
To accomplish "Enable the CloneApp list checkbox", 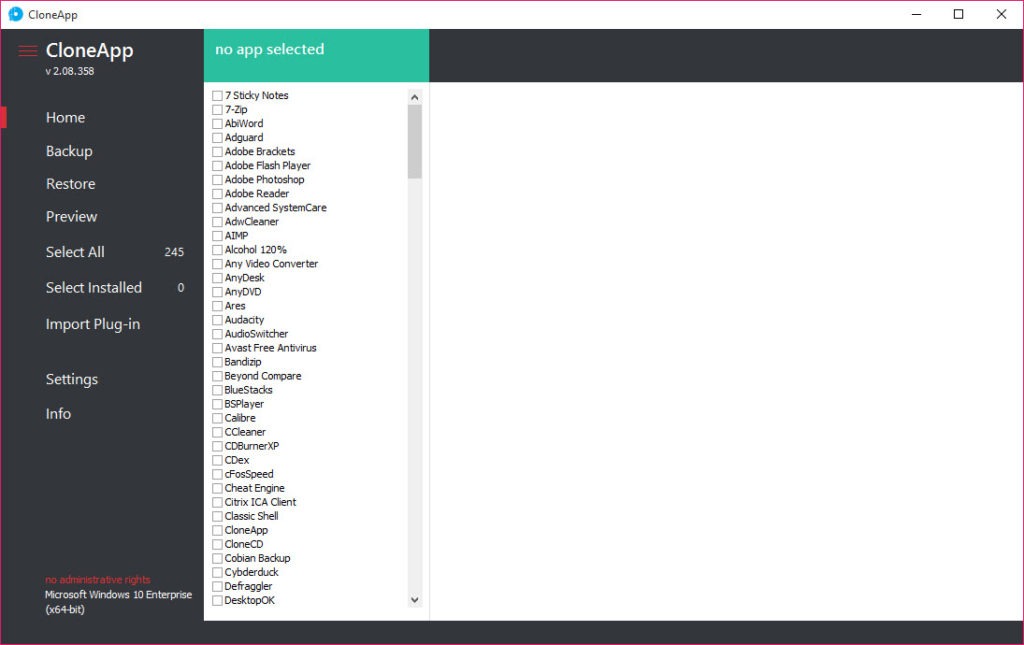I will coord(217,531).
